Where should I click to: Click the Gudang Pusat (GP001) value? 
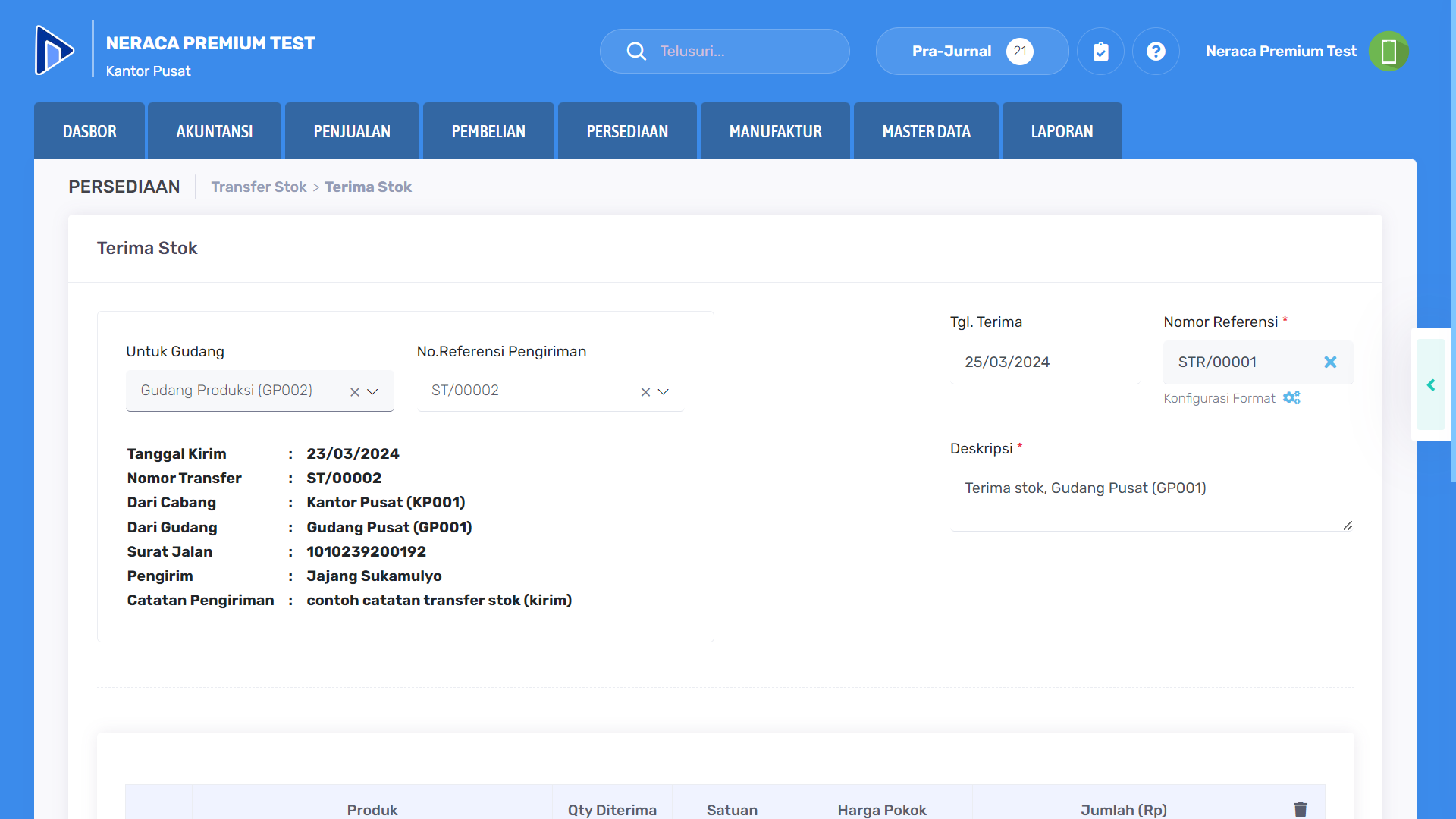pyautogui.click(x=389, y=527)
